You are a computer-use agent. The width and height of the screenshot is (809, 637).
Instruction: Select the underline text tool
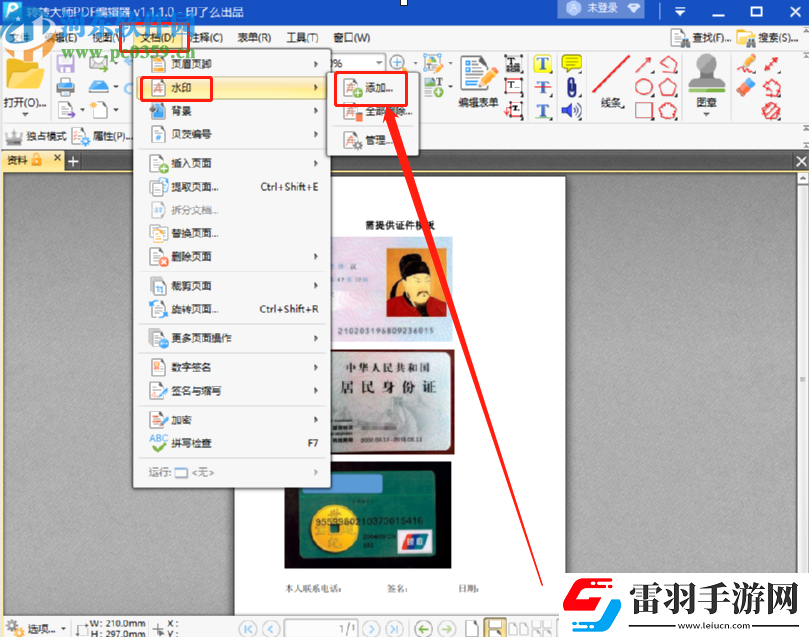click(x=542, y=110)
